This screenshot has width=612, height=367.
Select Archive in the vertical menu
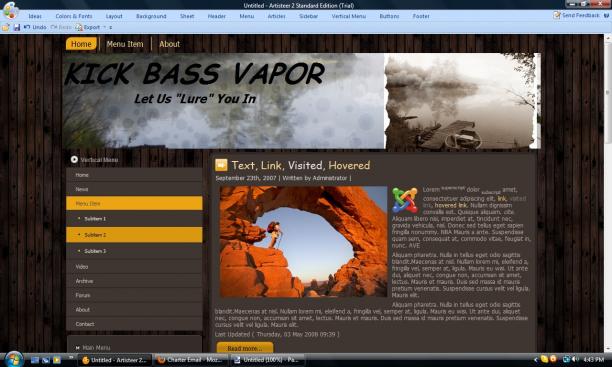pyautogui.click(x=134, y=281)
